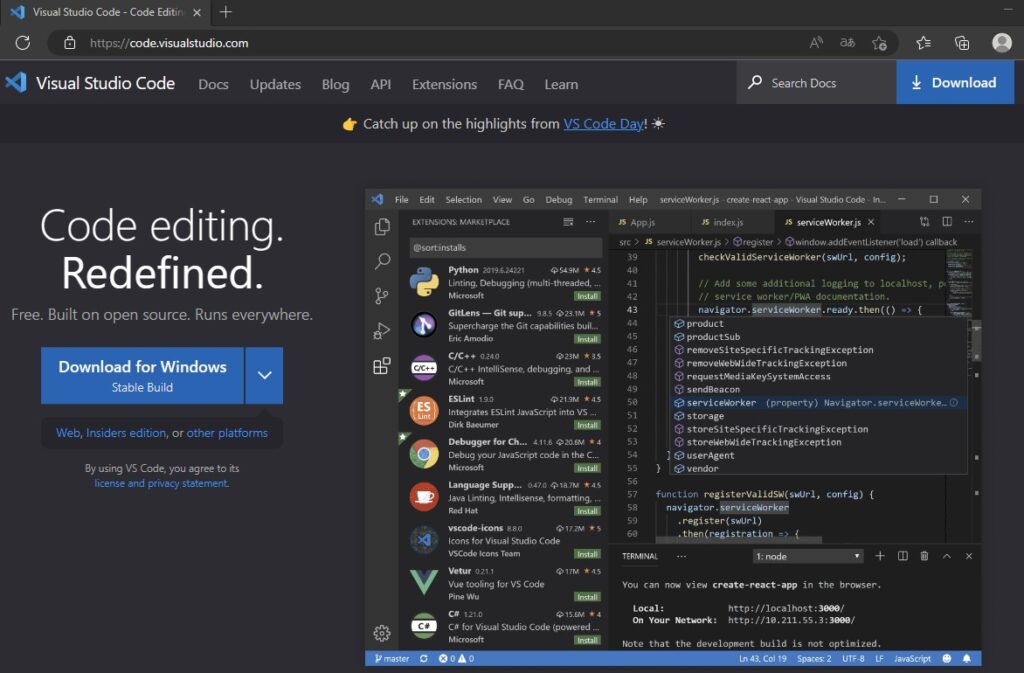The height and width of the screenshot is (673, 1024).
Task: Open extensions view more actions ellipsis
Action: coord(590,222)
